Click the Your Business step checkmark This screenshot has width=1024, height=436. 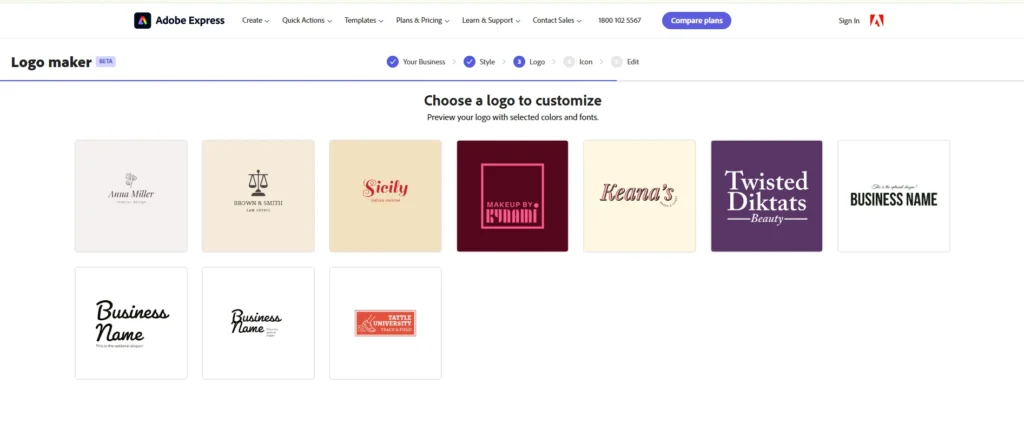coord(392,62)
